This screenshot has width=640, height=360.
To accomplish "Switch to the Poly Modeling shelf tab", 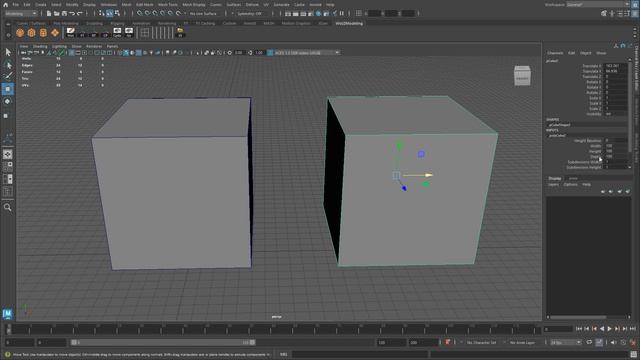I will click(x=66, y=23).
